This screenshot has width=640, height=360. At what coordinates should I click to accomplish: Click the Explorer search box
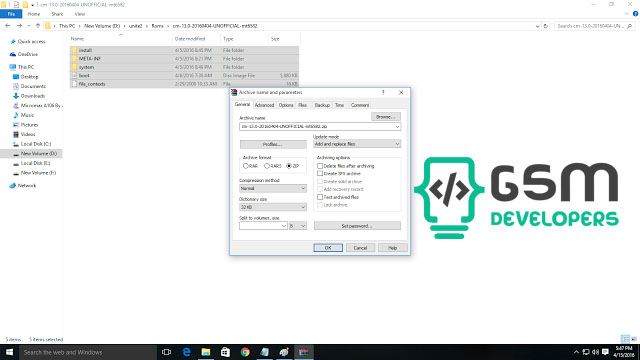click(595, 26)
